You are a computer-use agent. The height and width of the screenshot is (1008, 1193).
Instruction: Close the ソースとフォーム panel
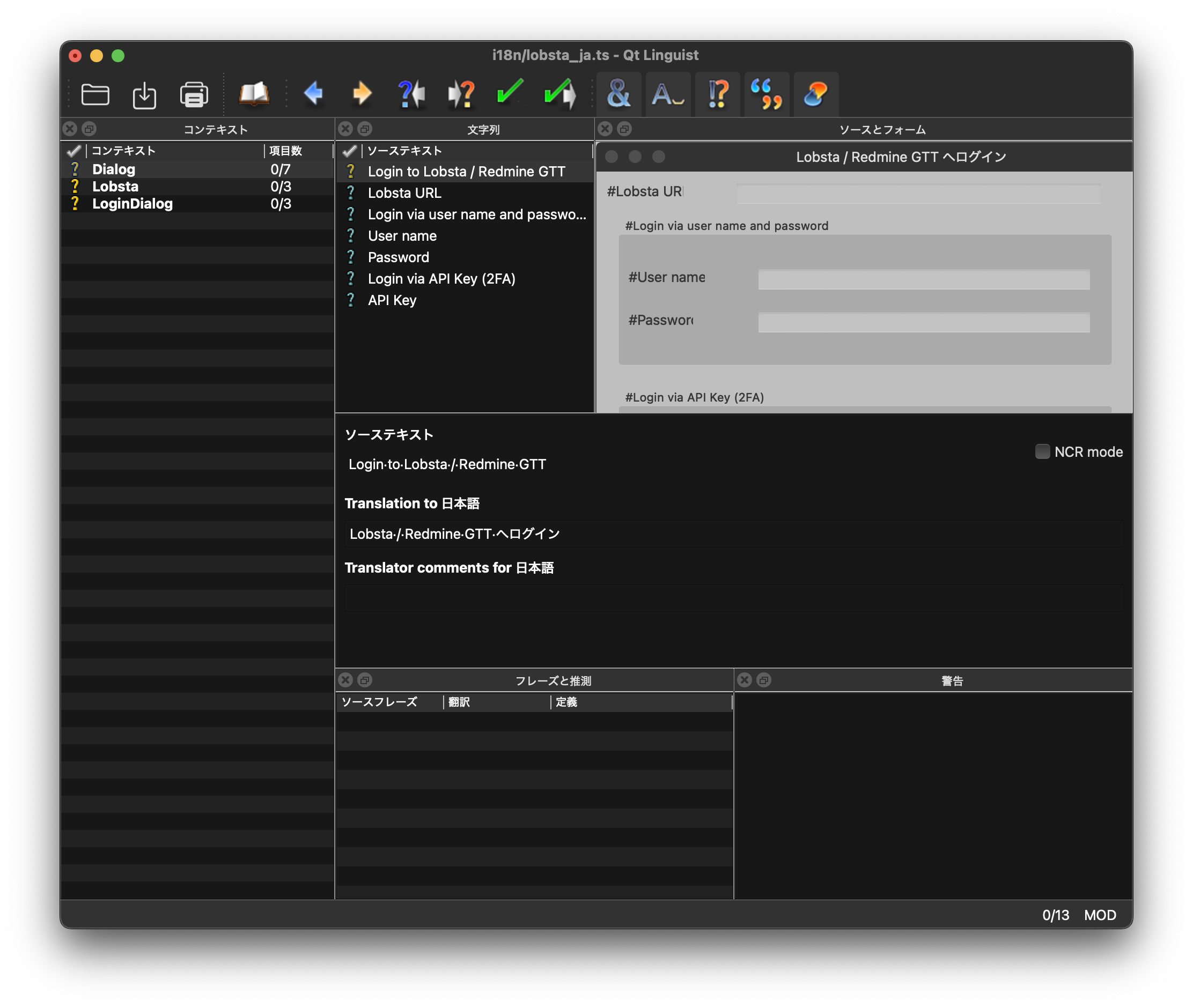[x=606, y=129]
